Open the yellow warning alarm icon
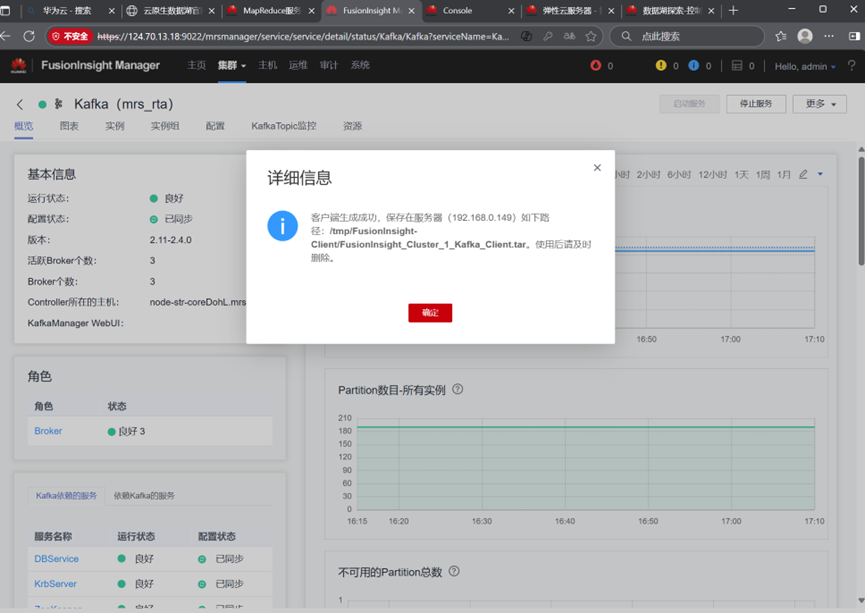The height and width of the screenshot is (613, 865). tap(661, 66)
